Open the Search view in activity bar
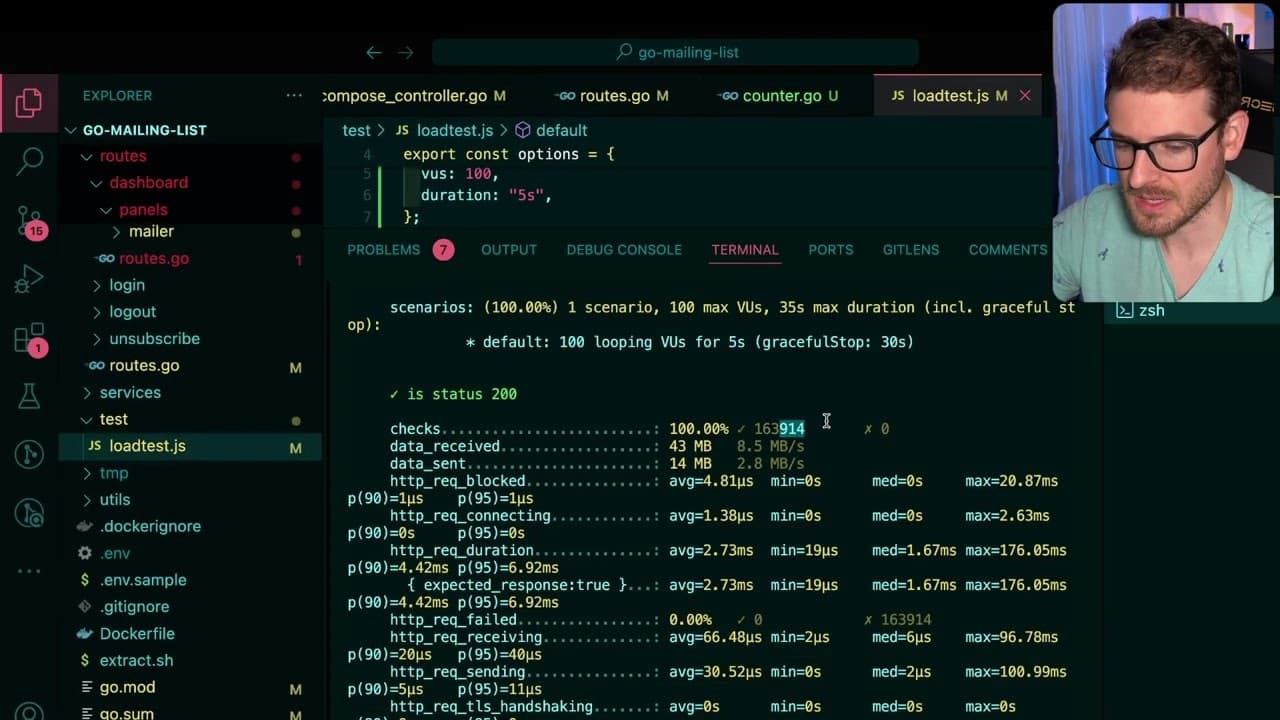Screen dimensions: 1280x720 (29, 160)
